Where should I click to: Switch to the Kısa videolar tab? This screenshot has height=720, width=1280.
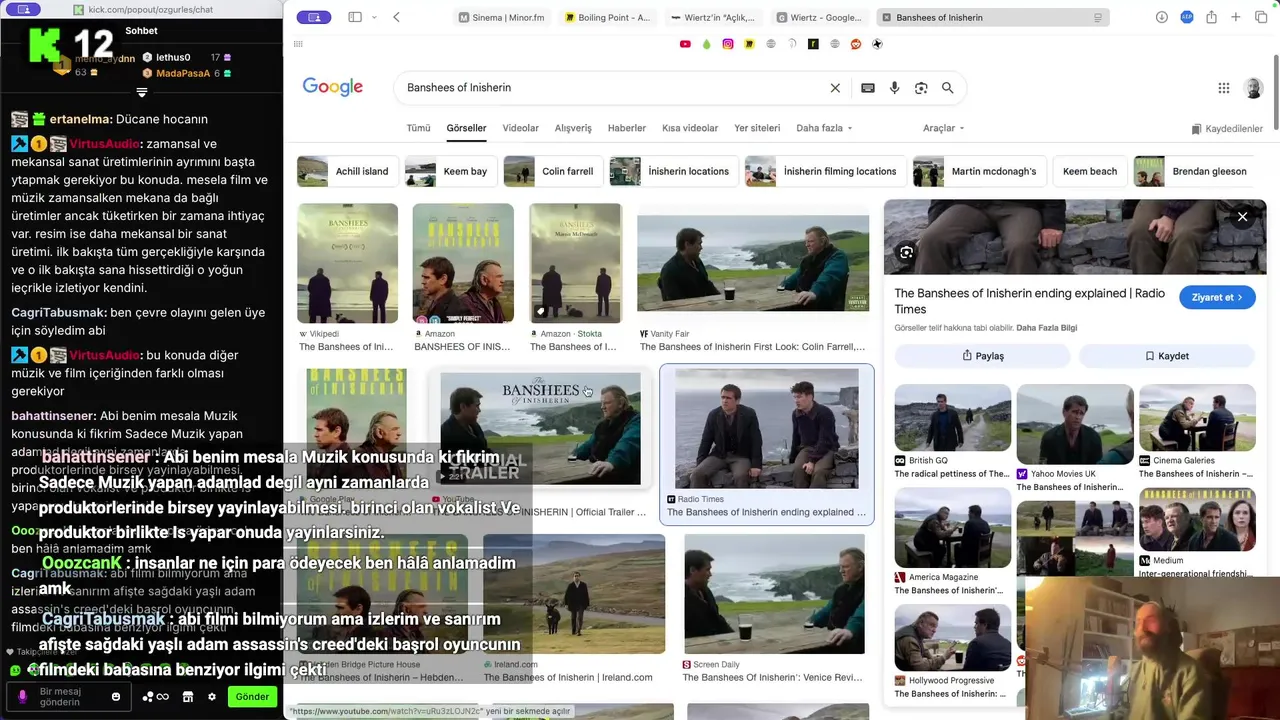click(x=690, y=128)
